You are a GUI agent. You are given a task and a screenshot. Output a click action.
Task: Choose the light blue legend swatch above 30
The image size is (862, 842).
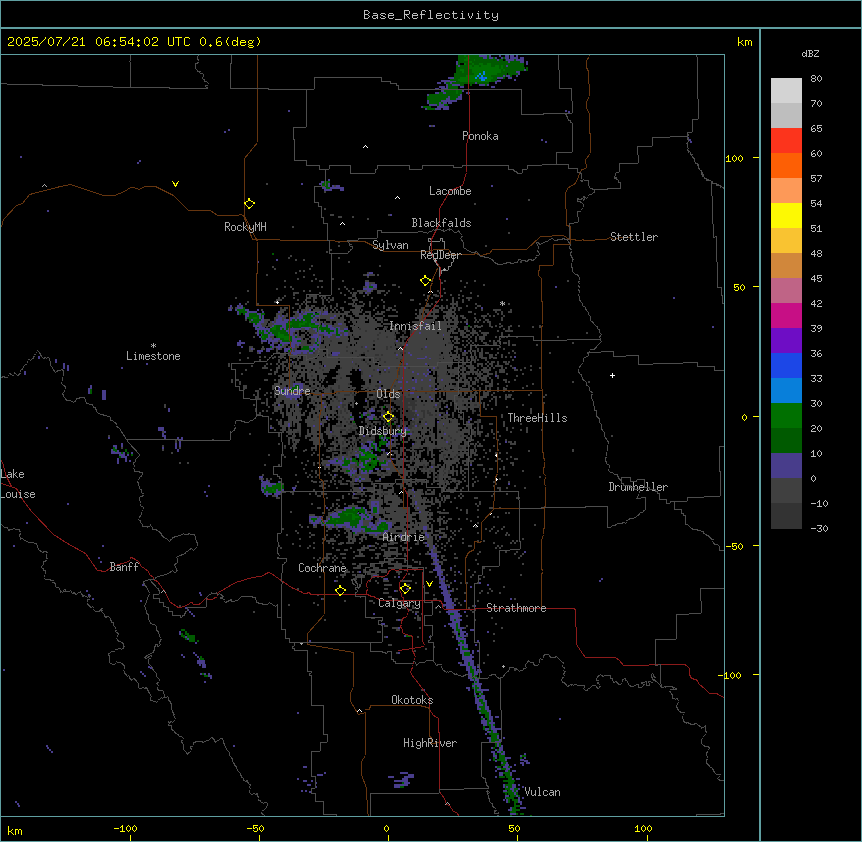click(x=786, y=391)
